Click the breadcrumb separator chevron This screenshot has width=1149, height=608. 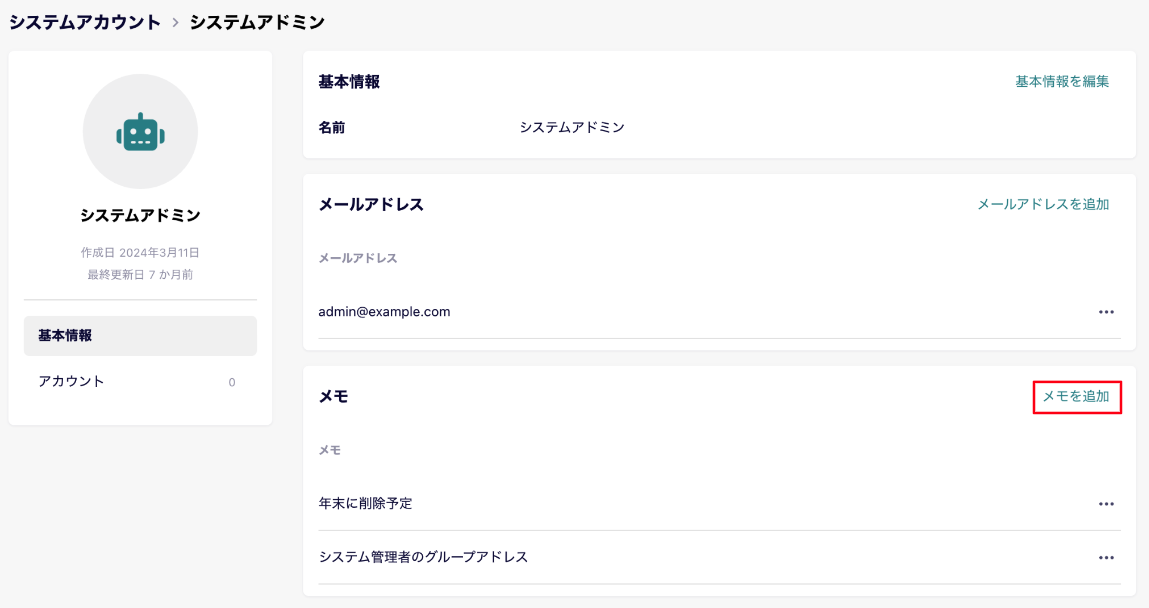pos(175,23)
